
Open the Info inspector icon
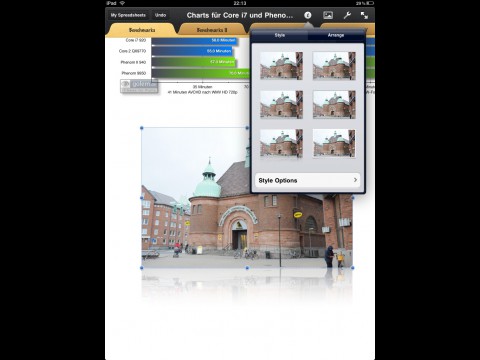(x=308, y=15)
